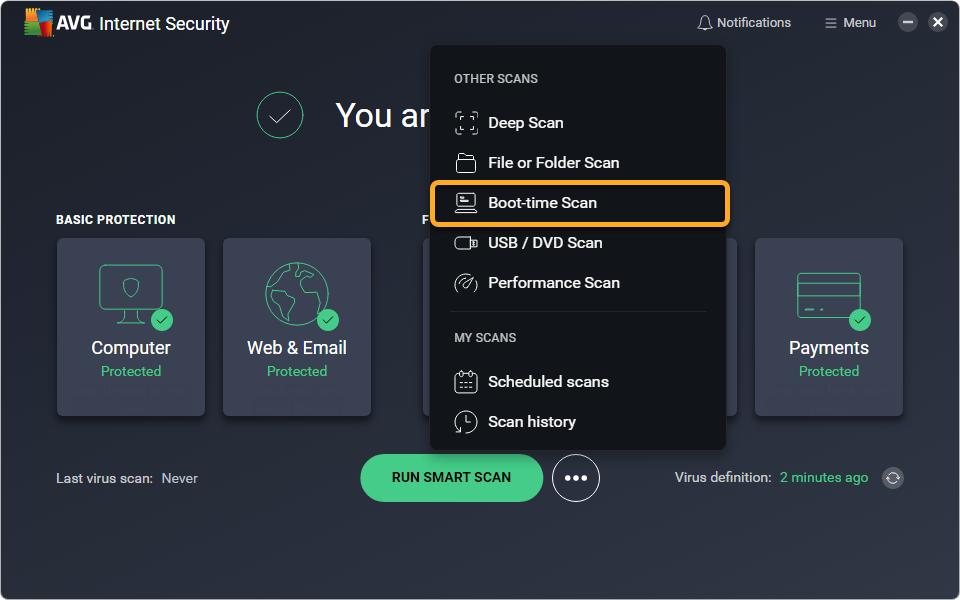Open the Payments protection tile
This screenshot has width=960, height=600.
point(828,327)
